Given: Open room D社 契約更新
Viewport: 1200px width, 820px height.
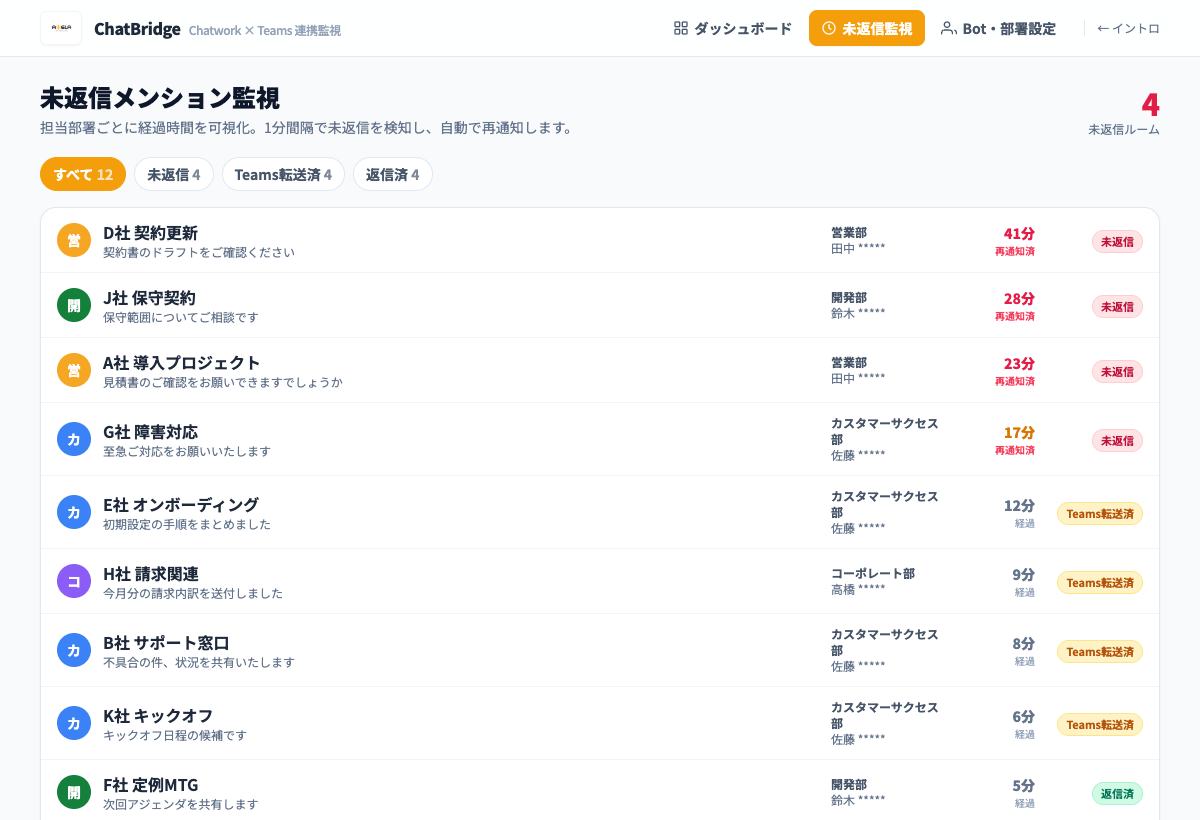Looking at the screenshot, I should coord(600,240).
